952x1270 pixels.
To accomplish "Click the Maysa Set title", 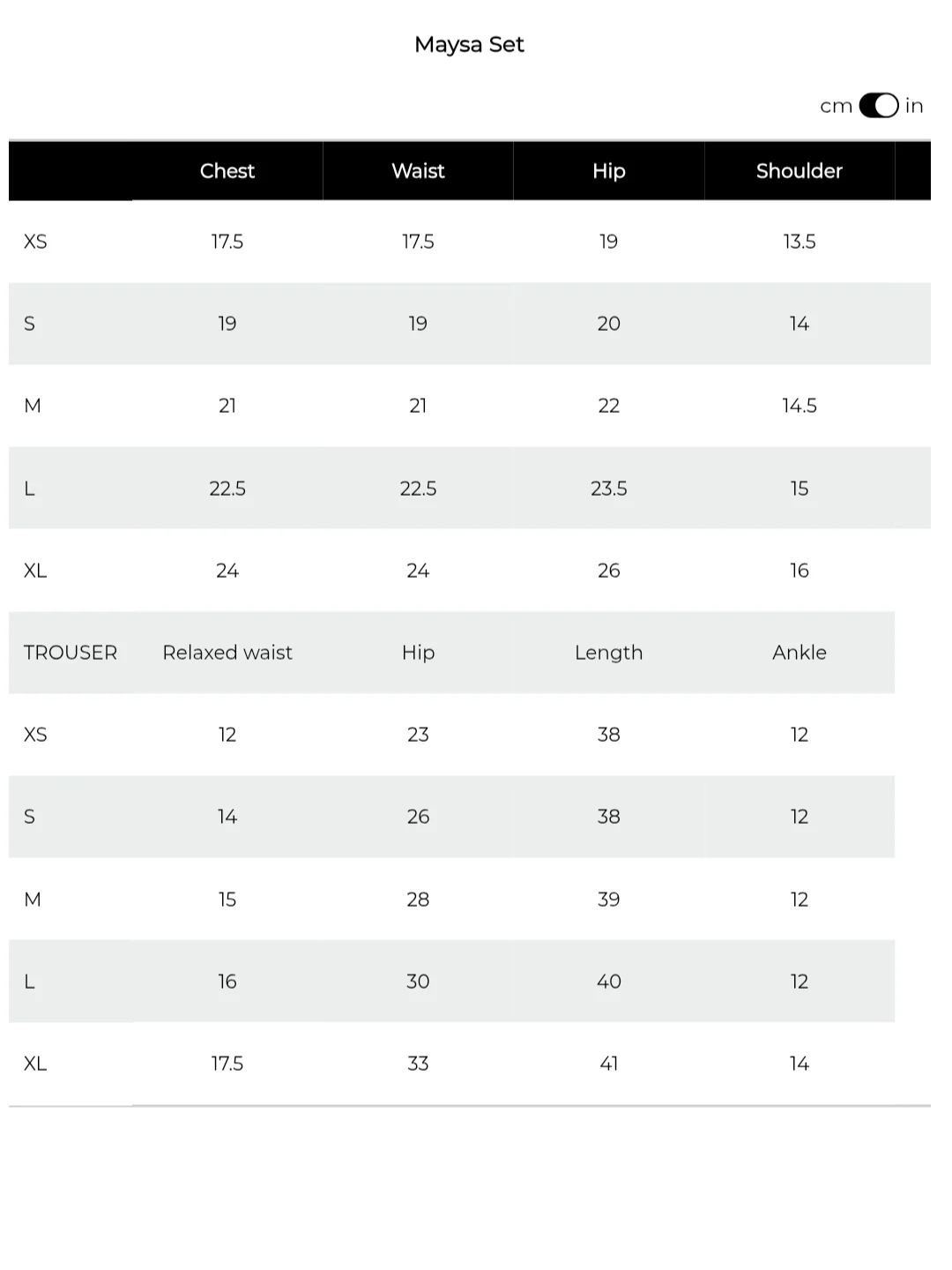I will coord(469,44).
